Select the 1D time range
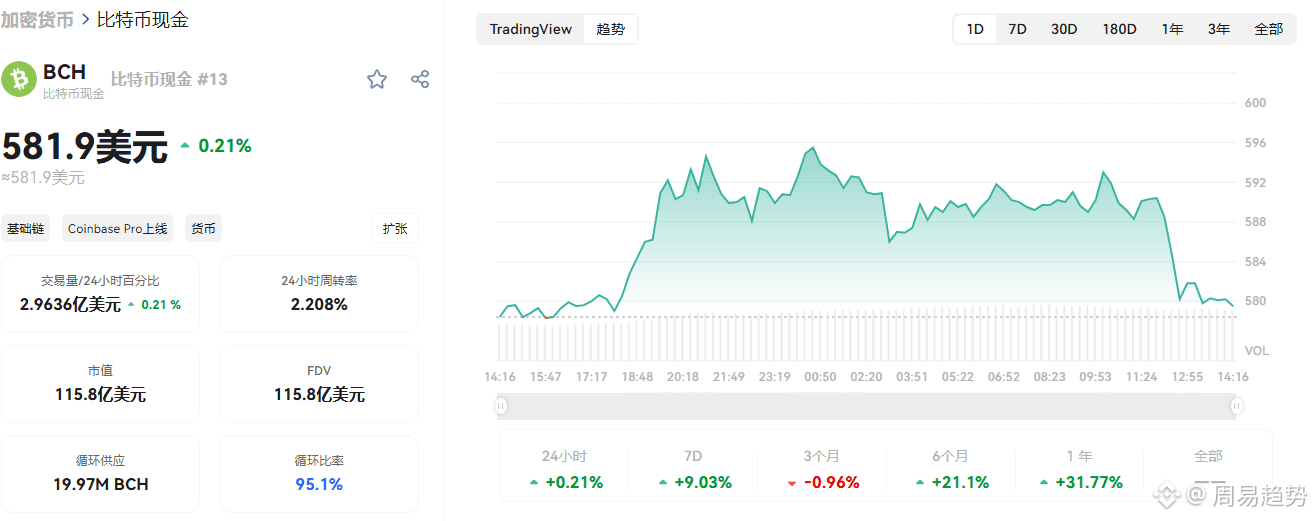Screen dimensions: 1315x521 coord(975,29)
